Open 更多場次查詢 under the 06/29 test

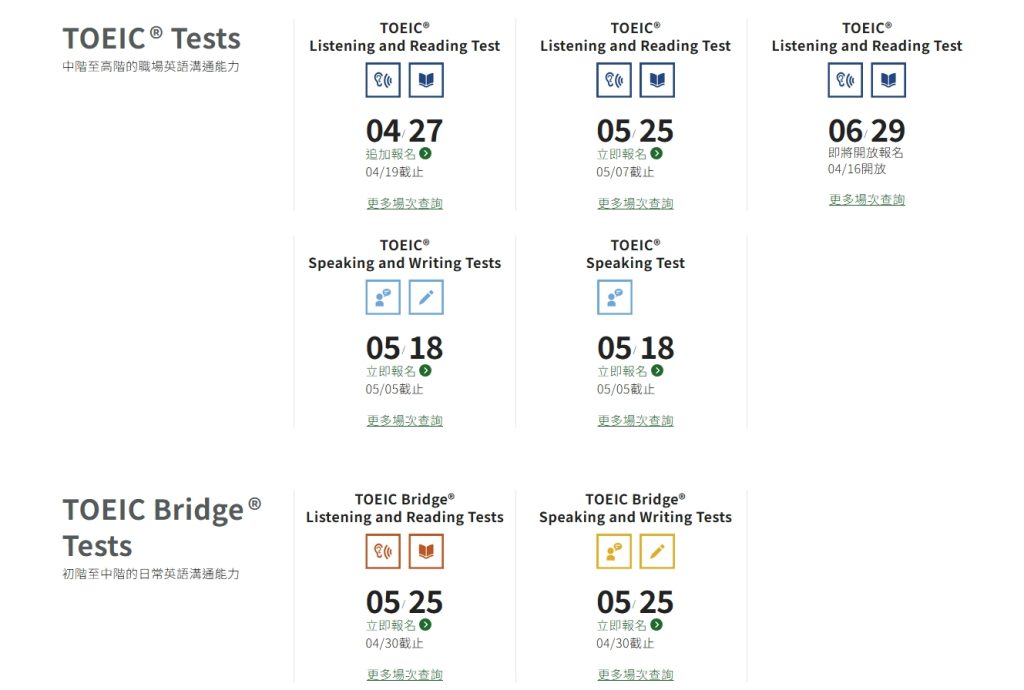tap(866, 200)
